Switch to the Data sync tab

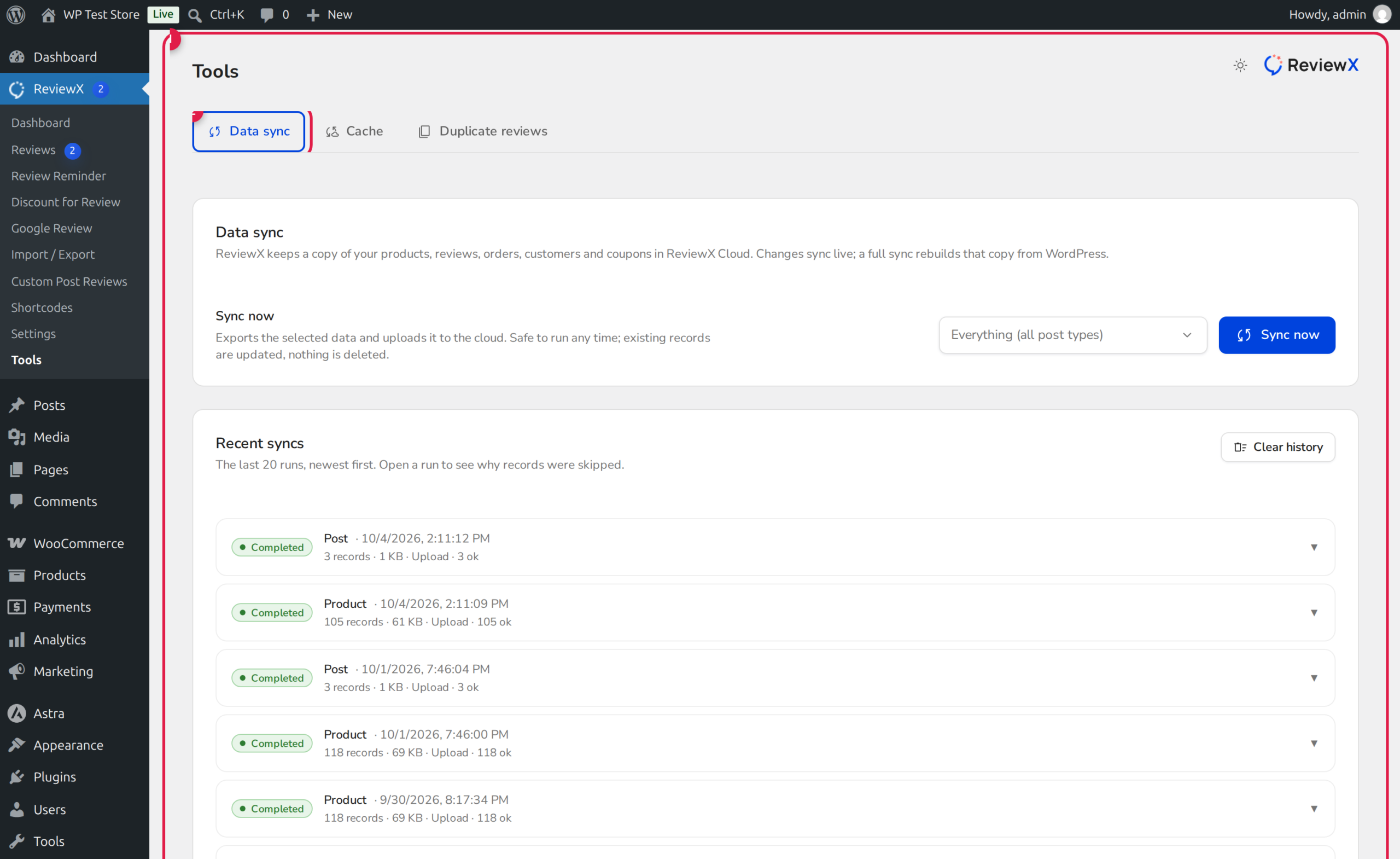(x=249, y=131)
